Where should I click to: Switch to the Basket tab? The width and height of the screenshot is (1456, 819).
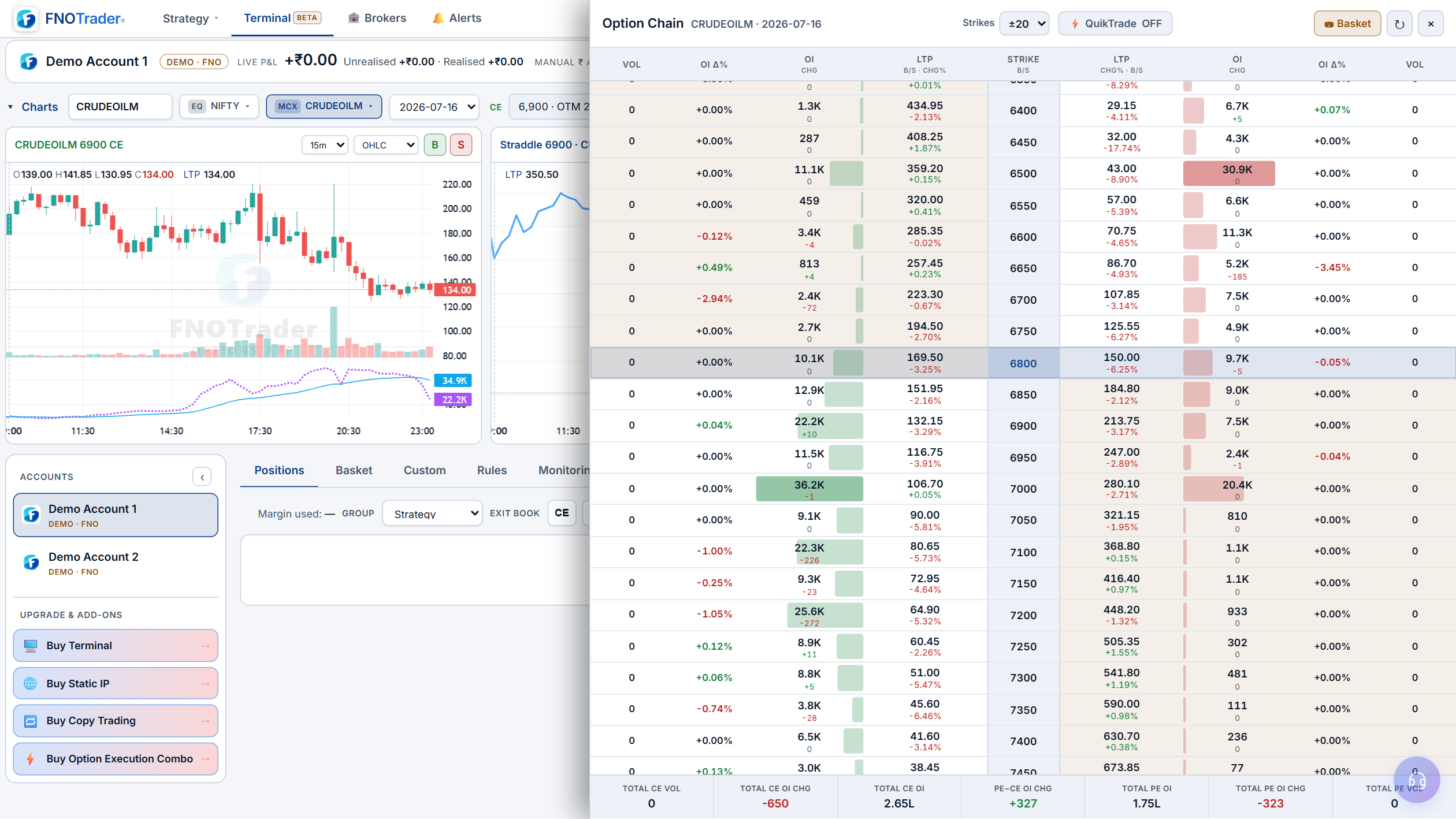click(x=354, y=470)
